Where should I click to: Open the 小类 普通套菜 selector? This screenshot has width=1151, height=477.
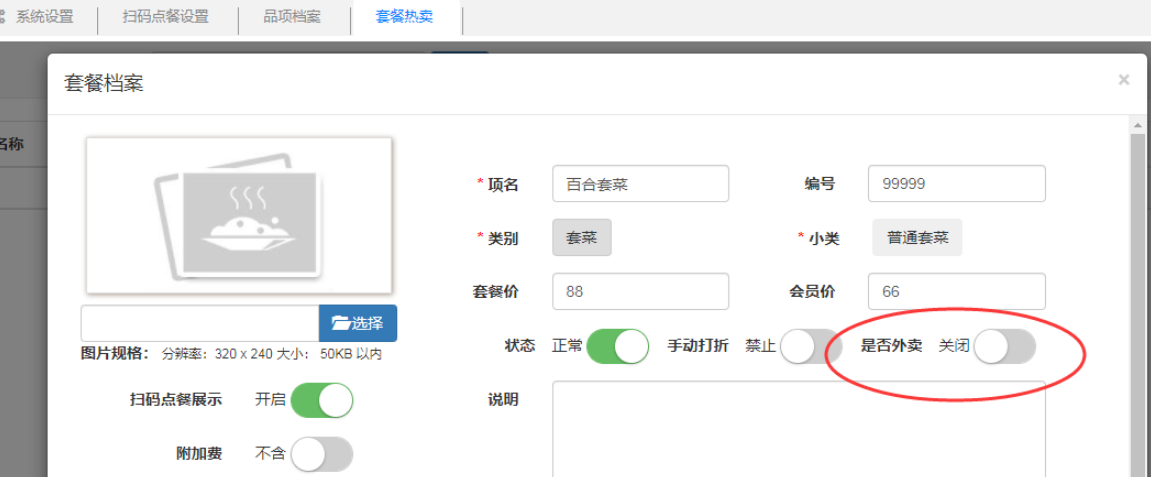tap(917, 238)
